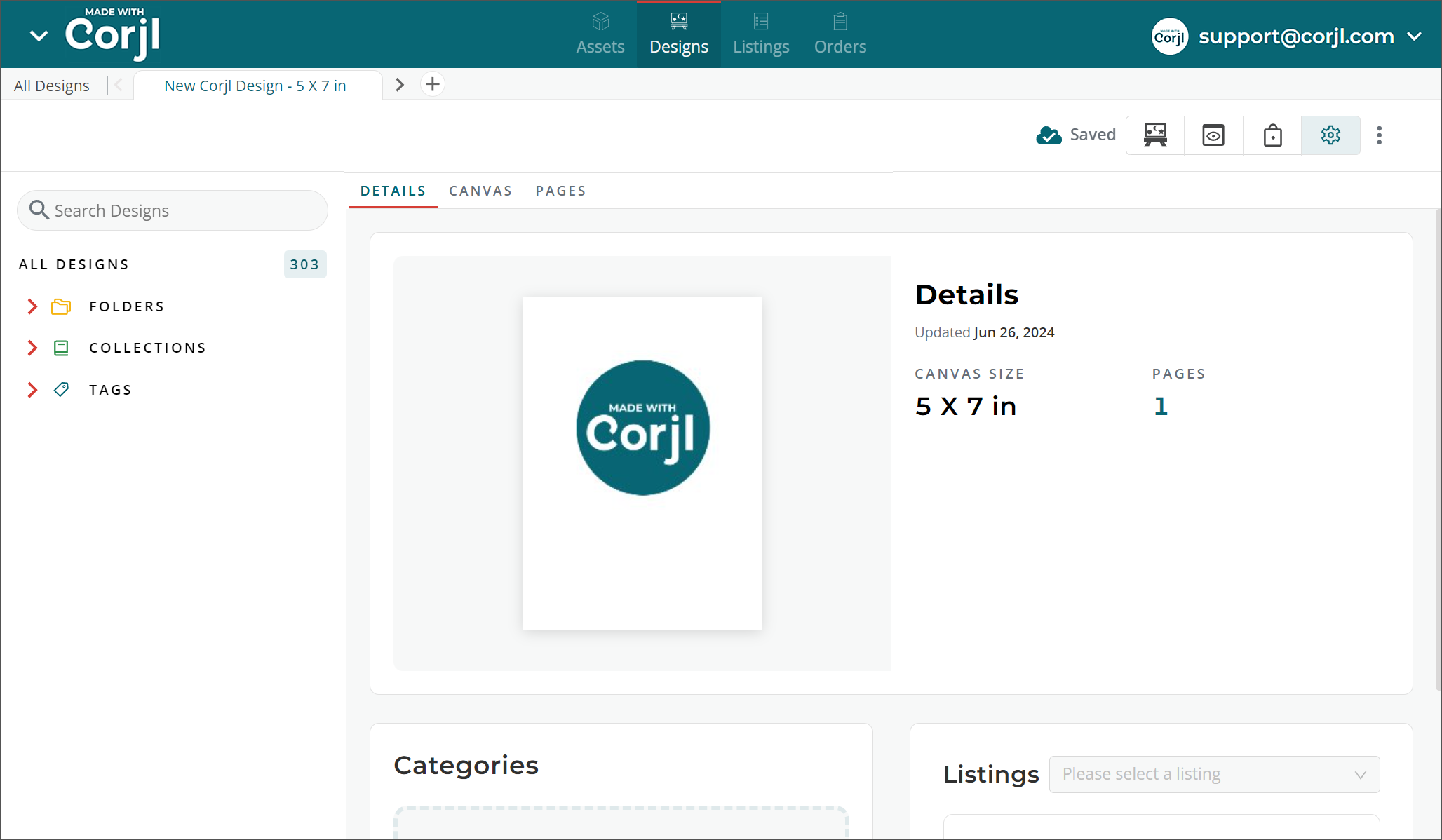Screen dimensions: 1442x840
Task: Open the design editor easel icon
Action: [x=1155, y=135]
